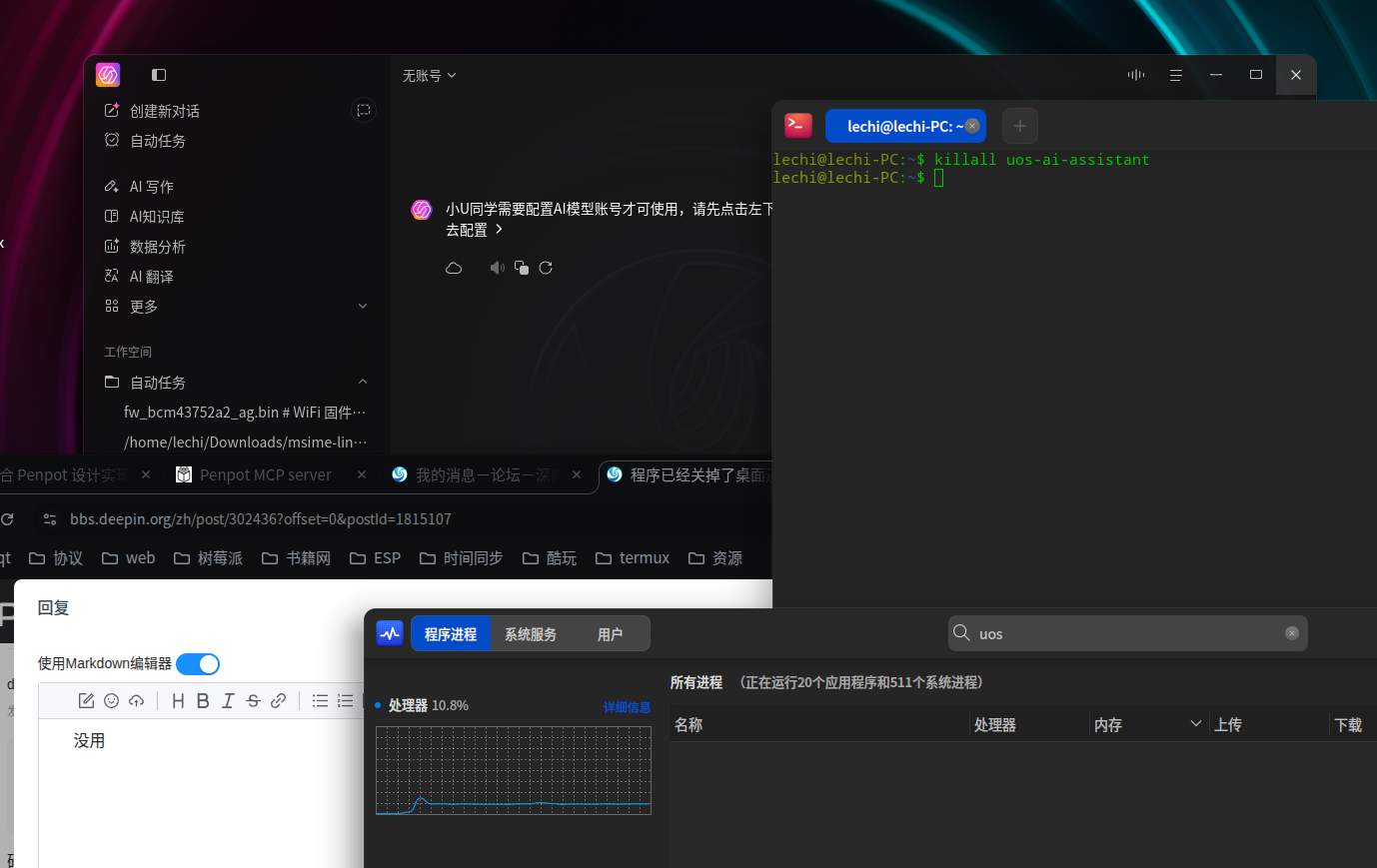The image size is (1377, 868).
Task: Toggle the 使用Markdown编辑器 switch
Action: click(x=198, y=664)
